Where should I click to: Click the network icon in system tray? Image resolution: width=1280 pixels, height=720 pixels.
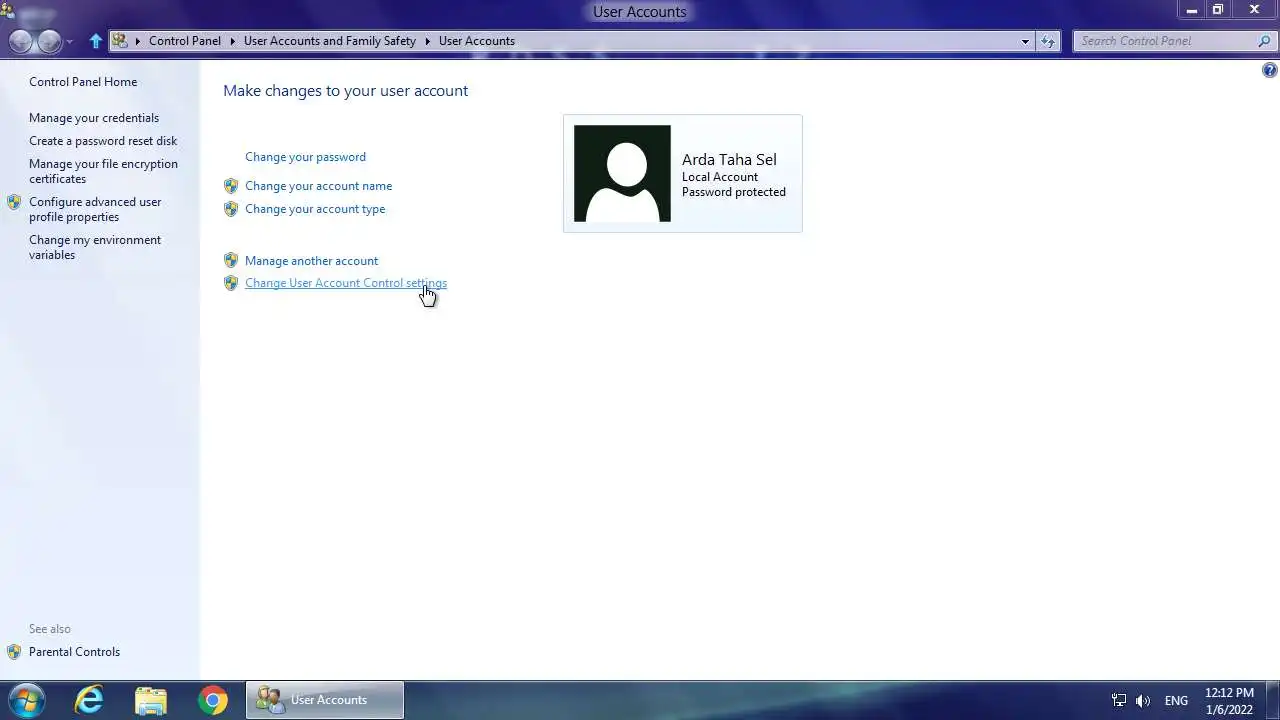point(1119,701)
